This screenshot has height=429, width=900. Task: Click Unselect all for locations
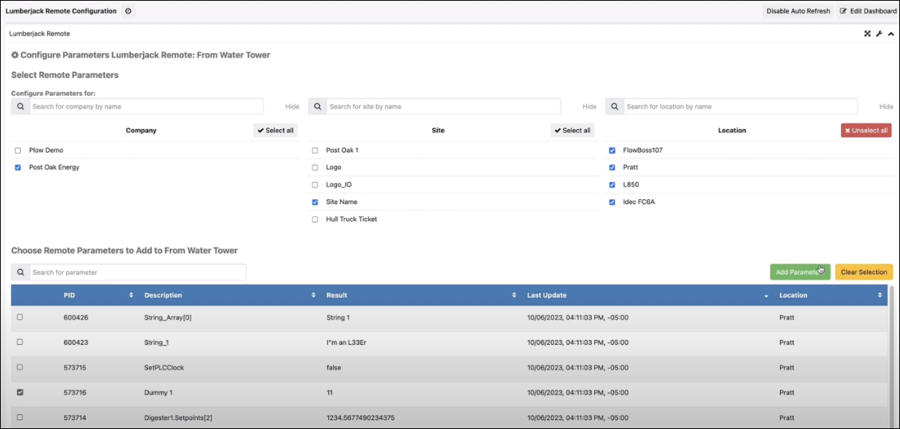866,130
